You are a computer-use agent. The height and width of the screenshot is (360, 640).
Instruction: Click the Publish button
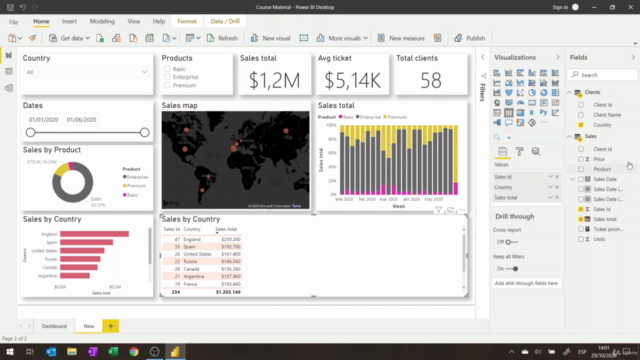click(470, 38)
